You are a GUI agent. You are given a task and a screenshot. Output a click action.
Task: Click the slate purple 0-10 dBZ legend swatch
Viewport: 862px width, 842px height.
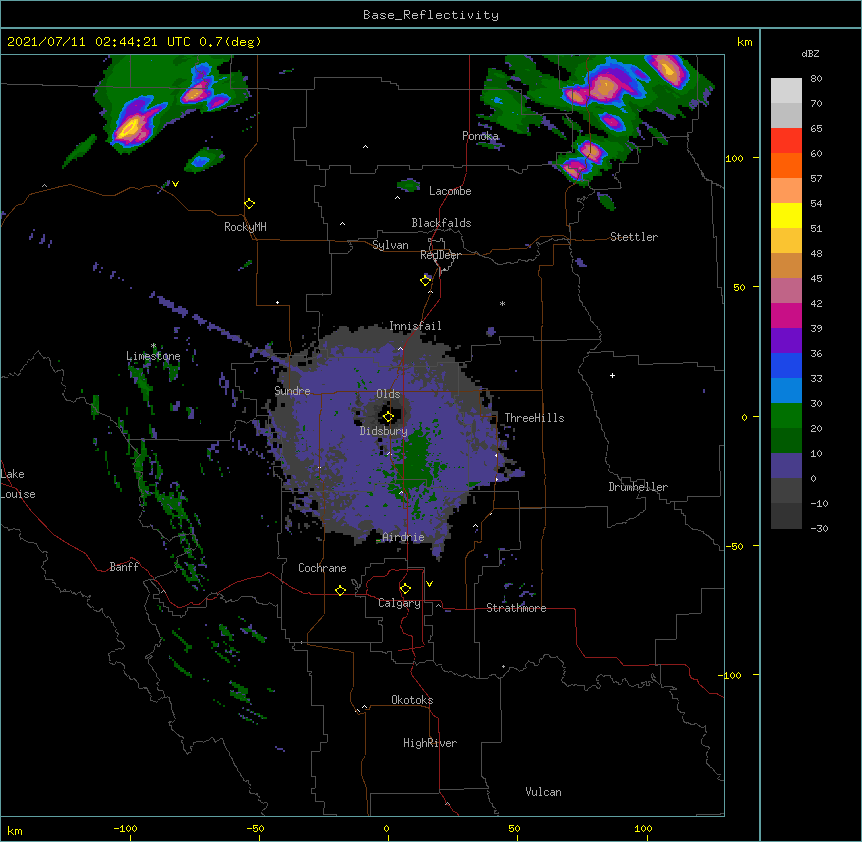(x=786, y=466)
